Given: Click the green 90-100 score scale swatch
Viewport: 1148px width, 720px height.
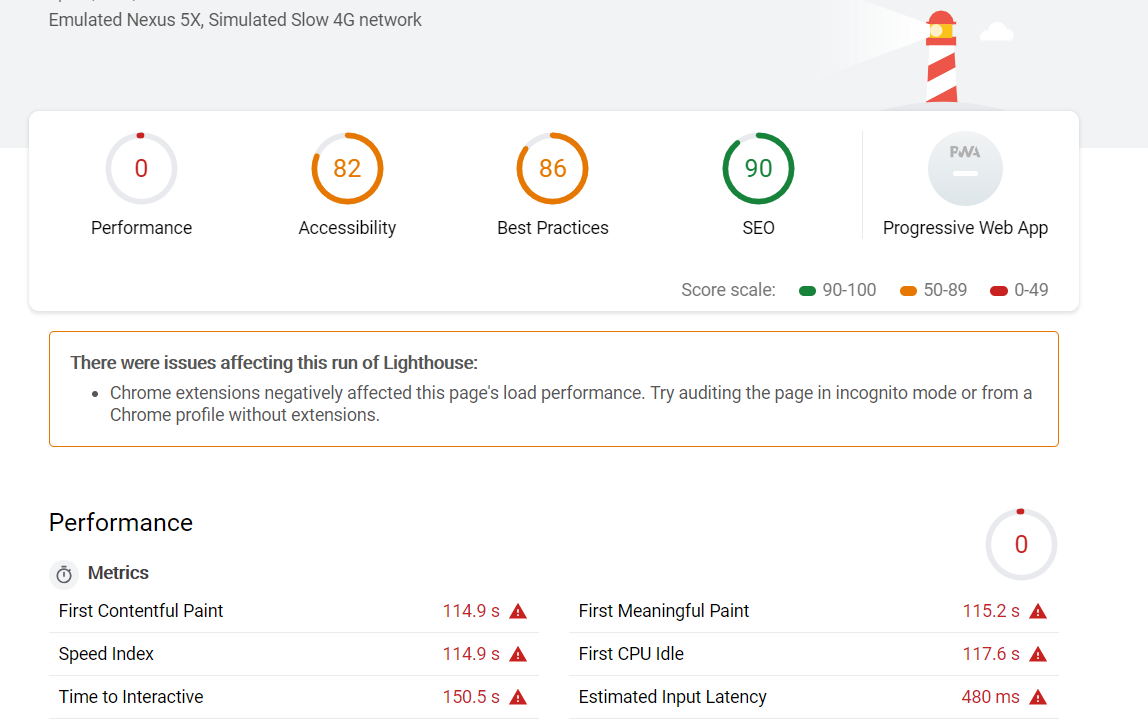Looking at the screenshot, I should point(808,291).
